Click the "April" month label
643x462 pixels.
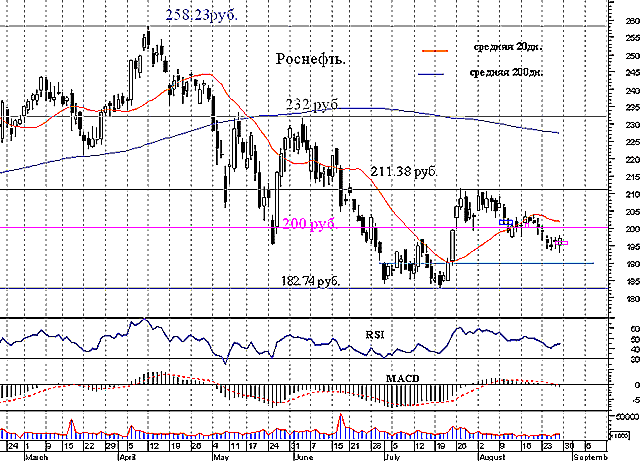click(x=129, y=457)
